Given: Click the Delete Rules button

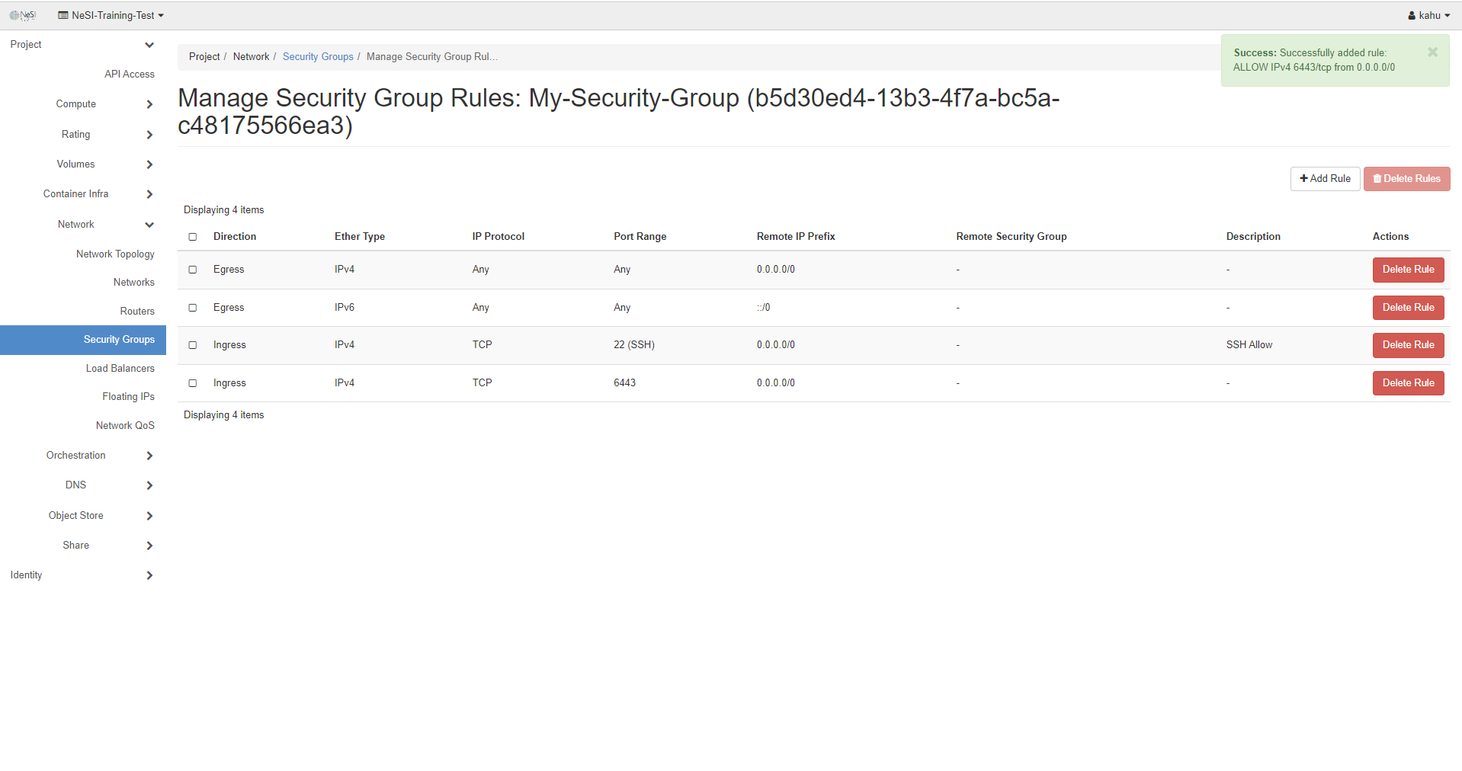Looking at the screenshot, I should point(1406,179).
